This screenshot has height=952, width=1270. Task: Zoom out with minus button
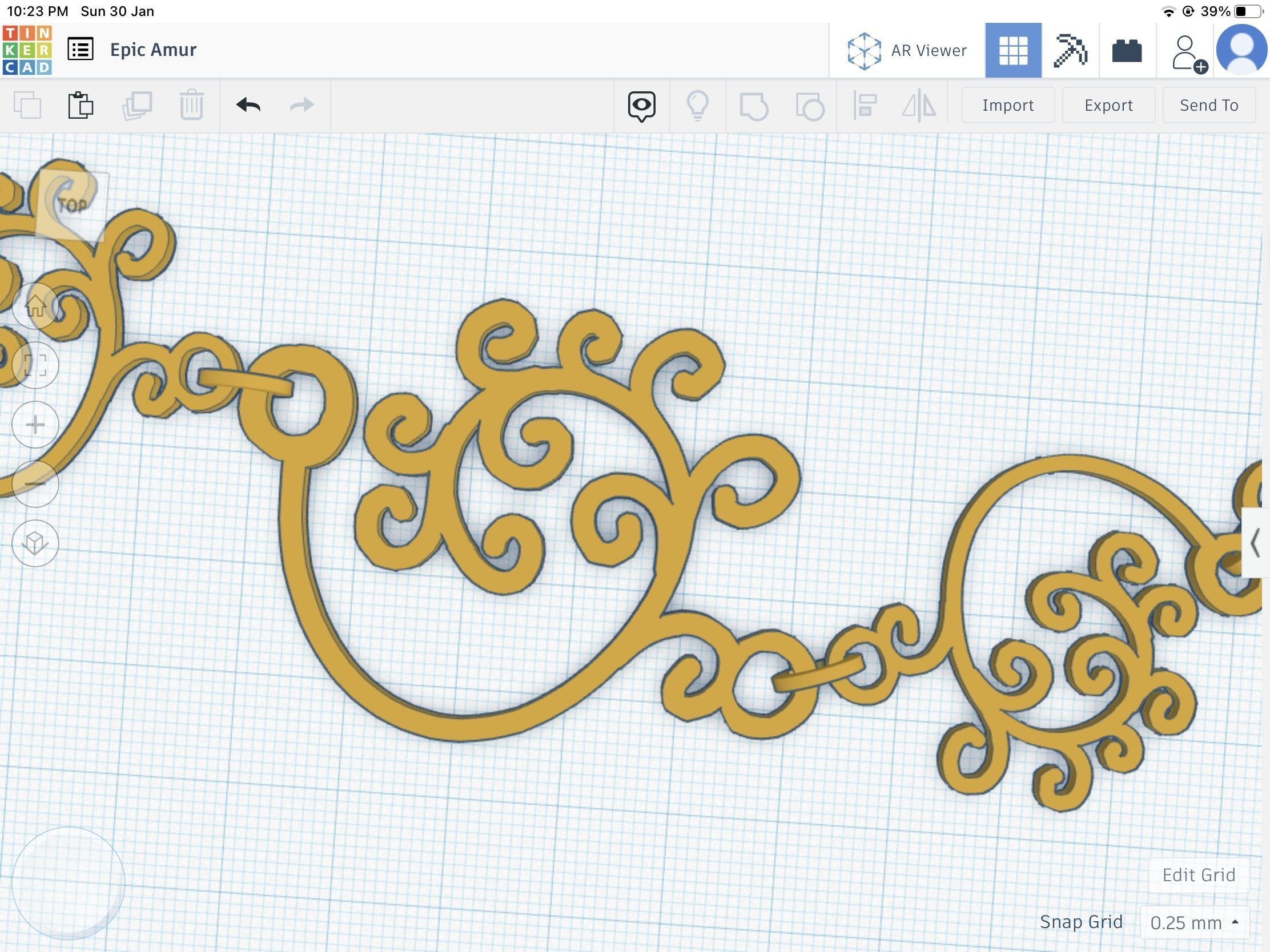[35, 484]
